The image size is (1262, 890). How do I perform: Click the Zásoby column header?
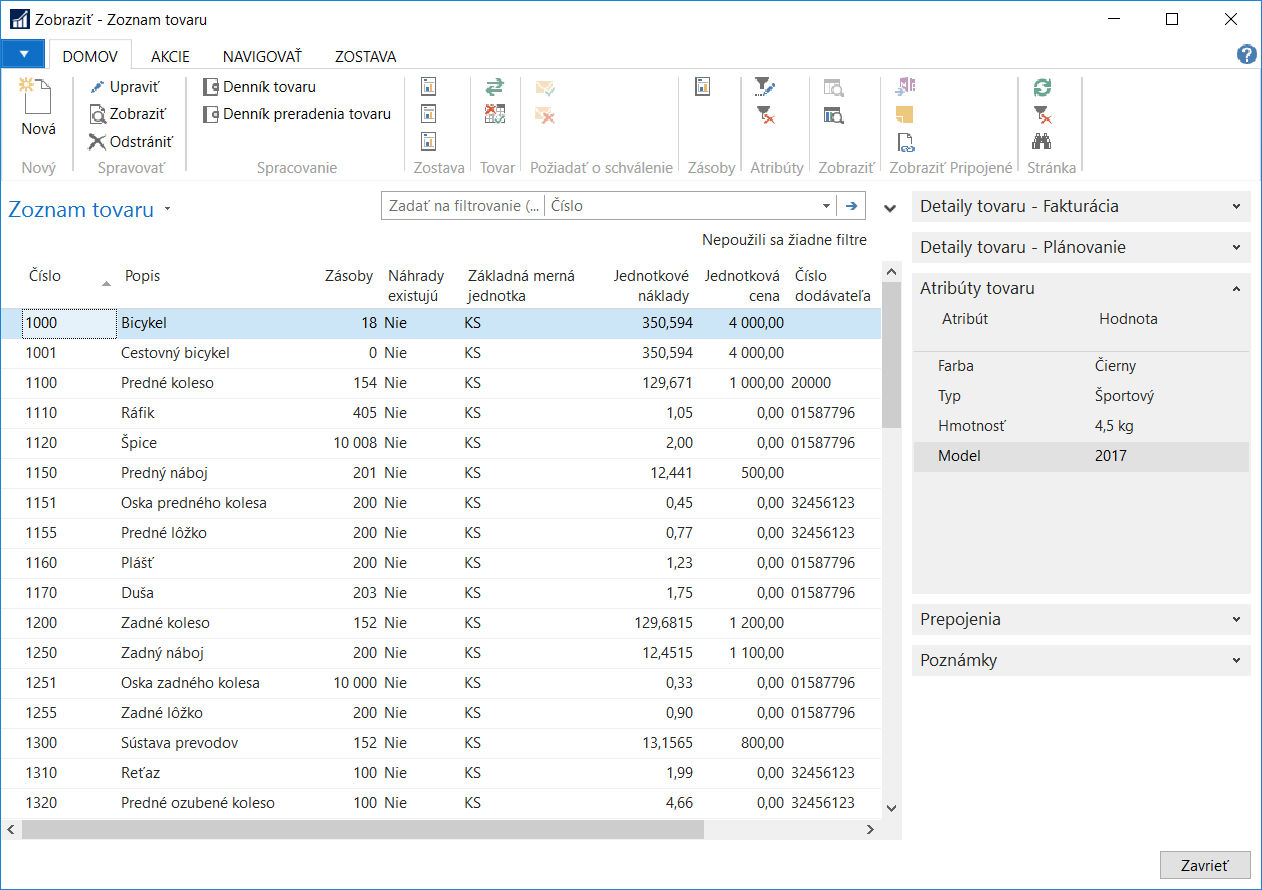349,276
